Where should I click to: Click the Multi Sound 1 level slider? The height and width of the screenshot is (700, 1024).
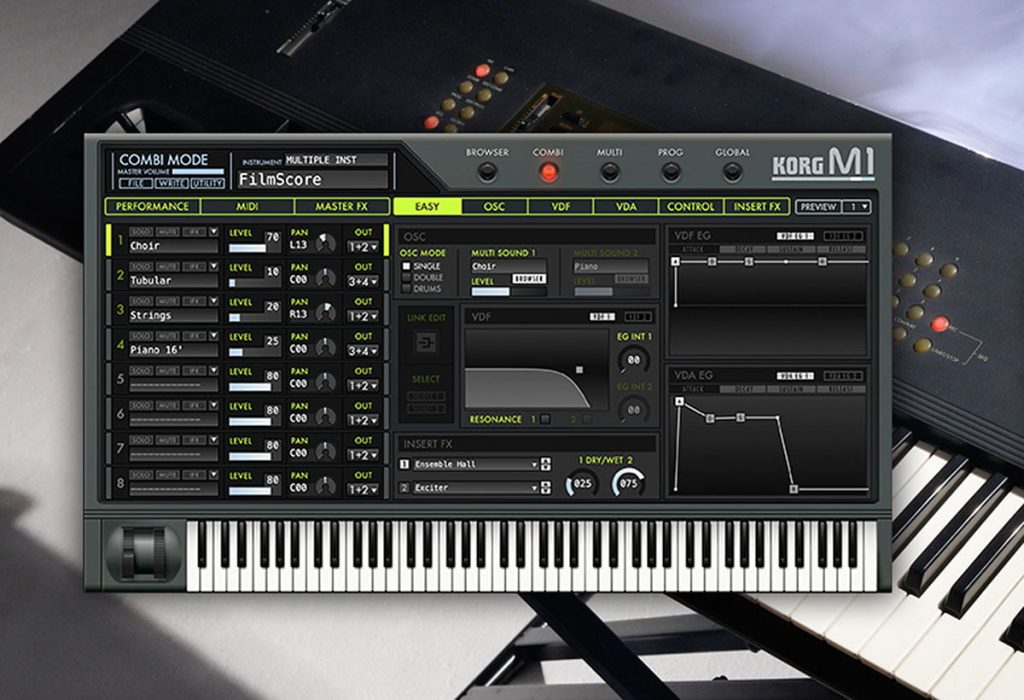point(509,291)
